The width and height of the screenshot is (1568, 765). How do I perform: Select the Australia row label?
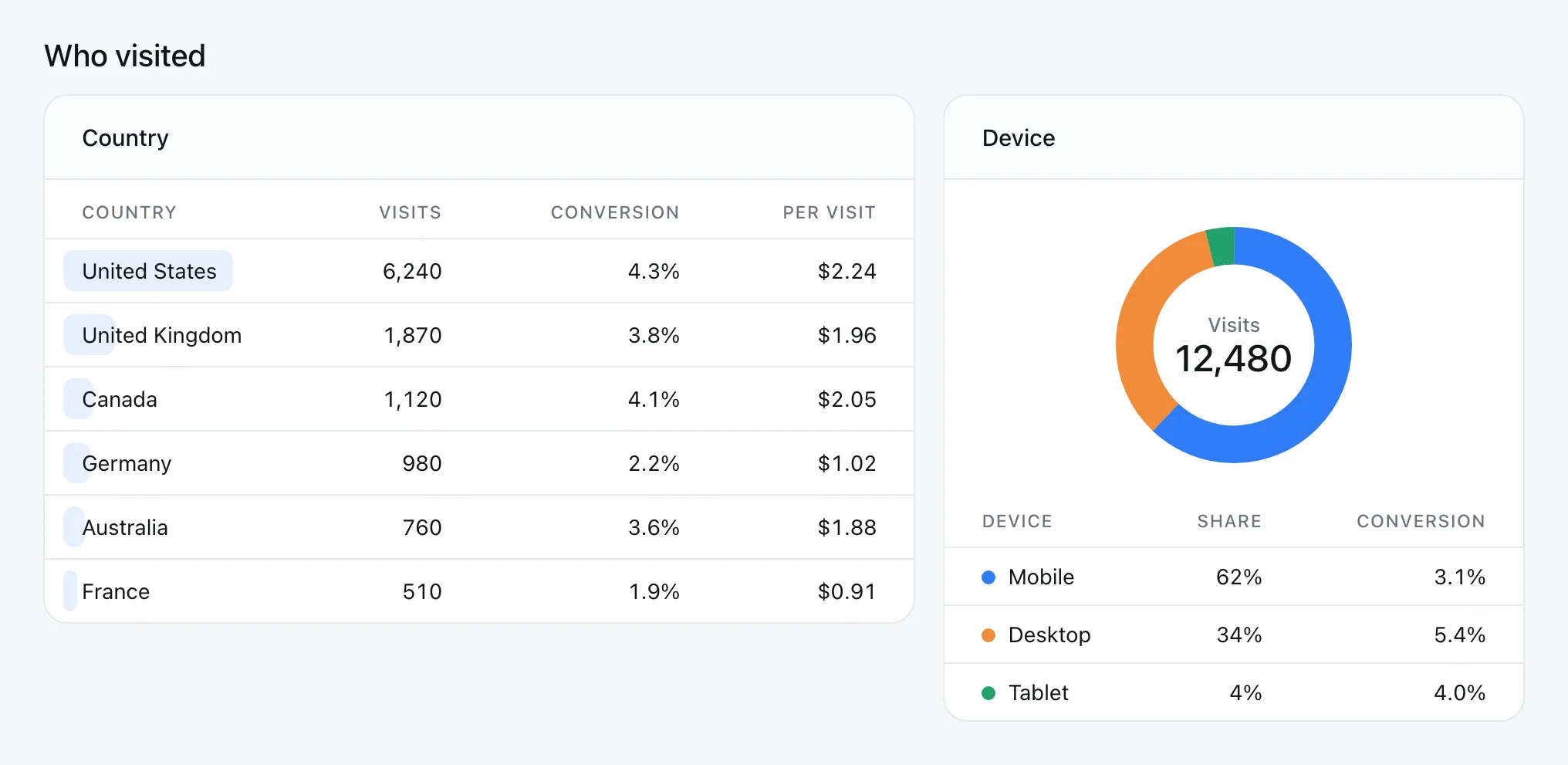(125, 527)
